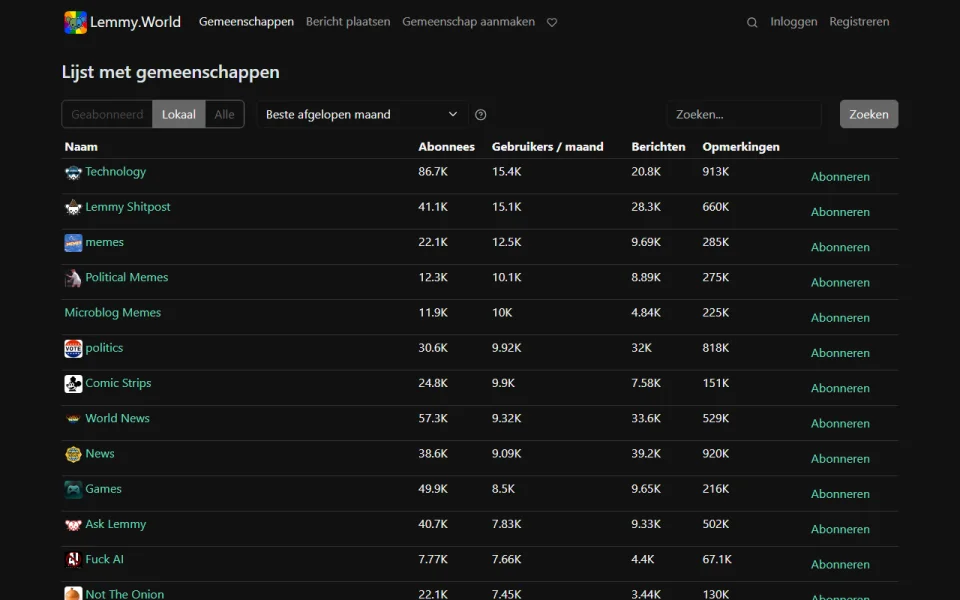Open the Gemeenschappen nav item
Image resolution: width=960 pixels, height=600 pixels.
(x=246, y=21)
